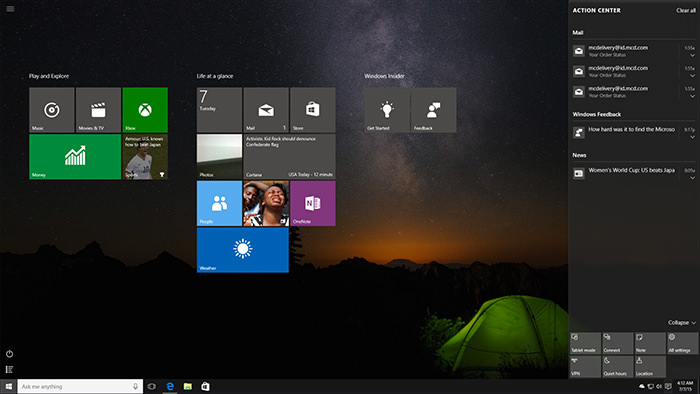Click the Ask me anything search box
Image resolution: width=700 pixels, height=394 pixels.
(x=80, y=386)
